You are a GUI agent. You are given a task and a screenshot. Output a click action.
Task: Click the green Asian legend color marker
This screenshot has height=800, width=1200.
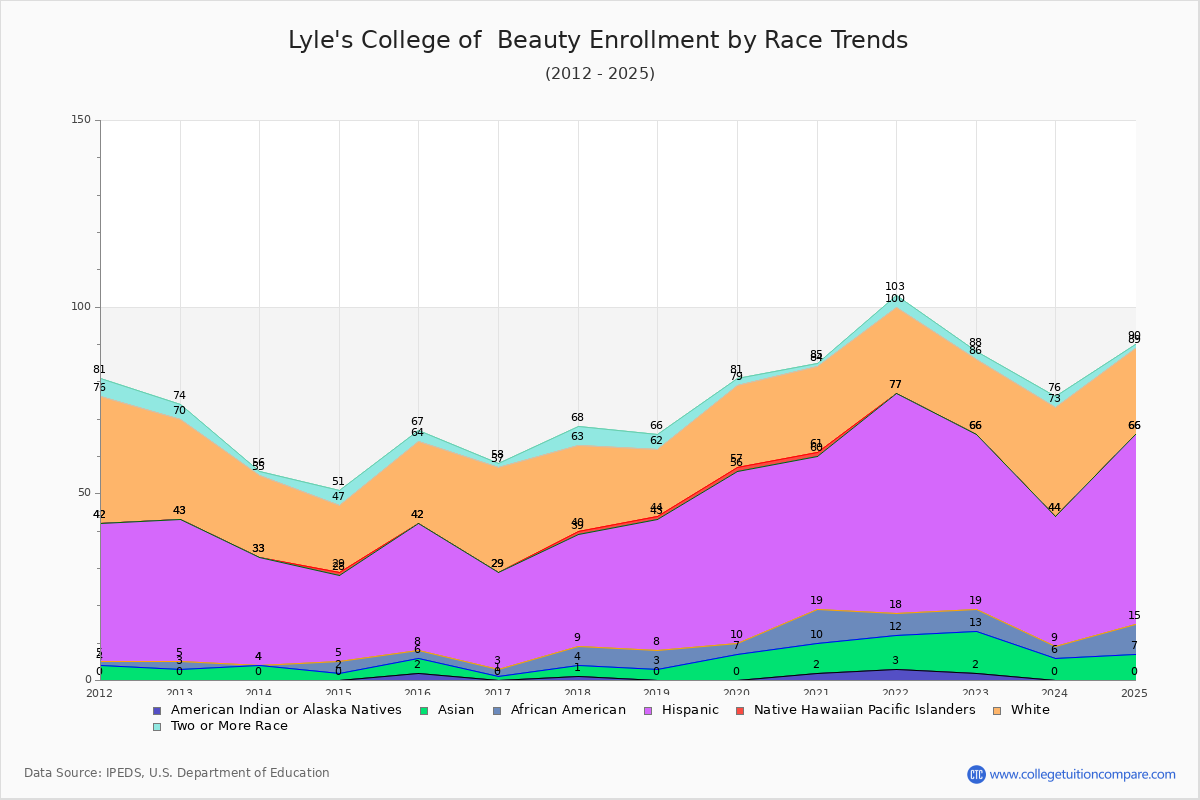click(423, 710)
